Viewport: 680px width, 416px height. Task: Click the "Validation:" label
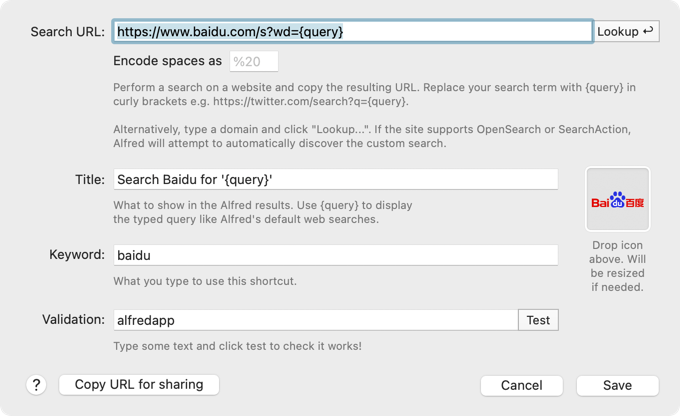[73, 320]
